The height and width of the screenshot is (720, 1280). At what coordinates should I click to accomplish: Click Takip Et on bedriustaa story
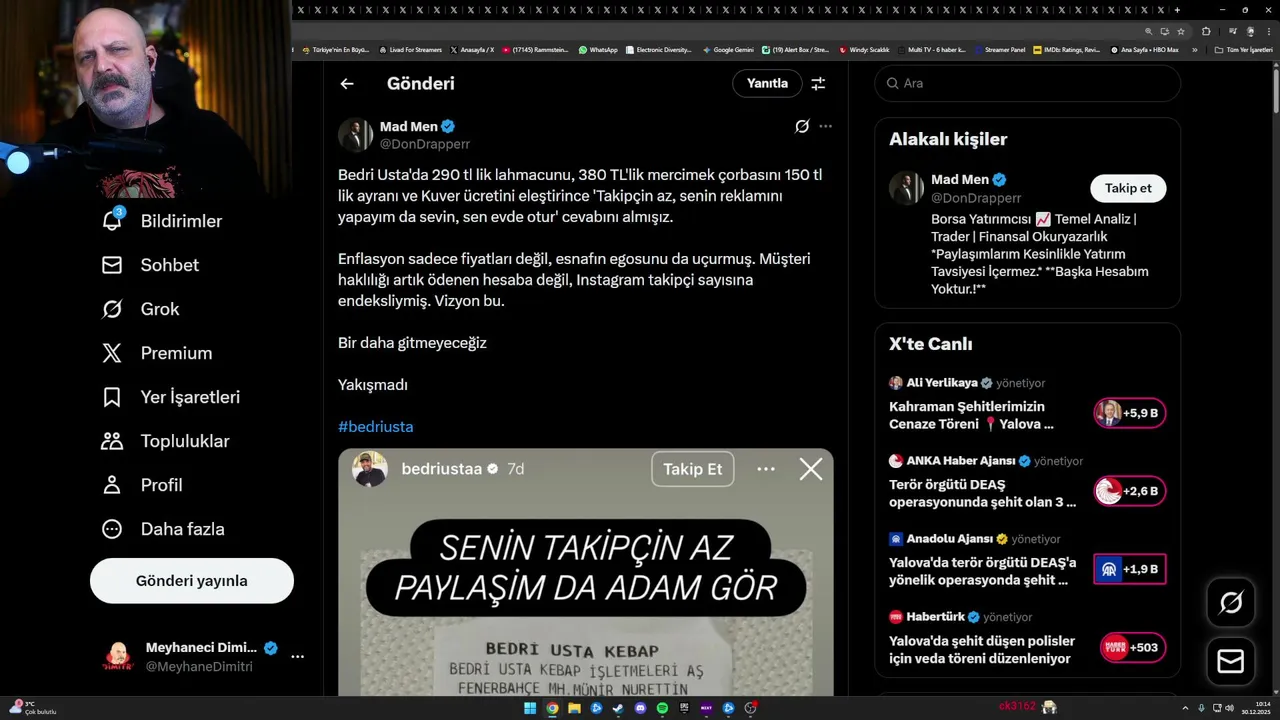click(692, 469)
